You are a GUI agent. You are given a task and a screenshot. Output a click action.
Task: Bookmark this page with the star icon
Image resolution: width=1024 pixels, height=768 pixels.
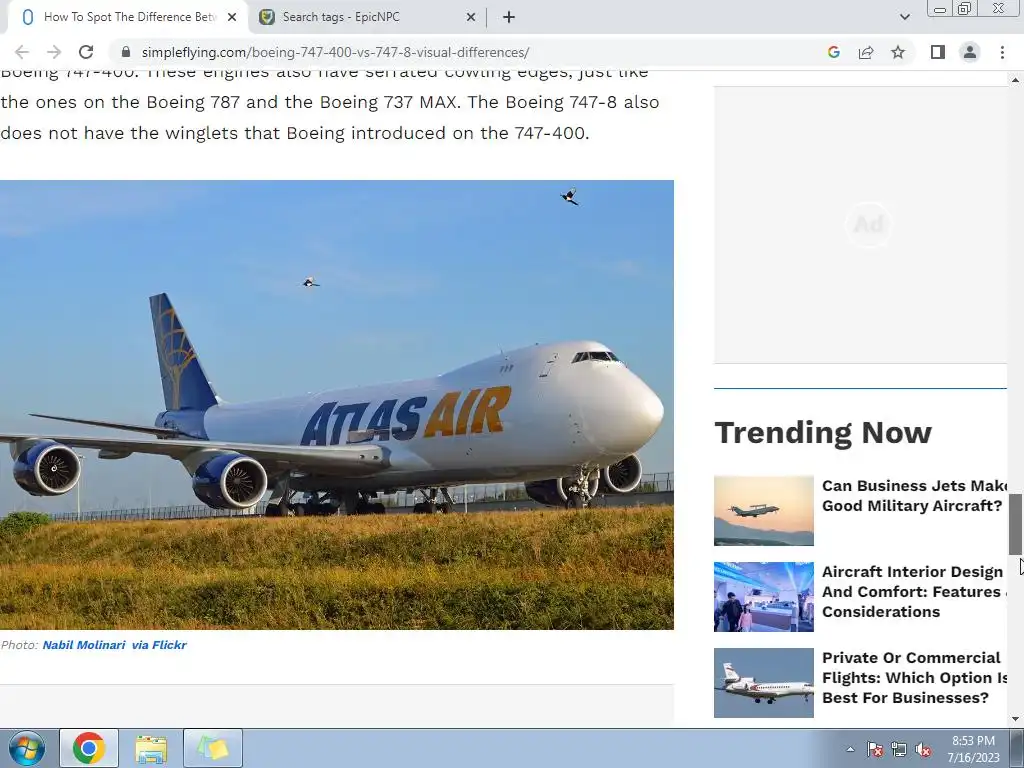(x=898, y=52)
